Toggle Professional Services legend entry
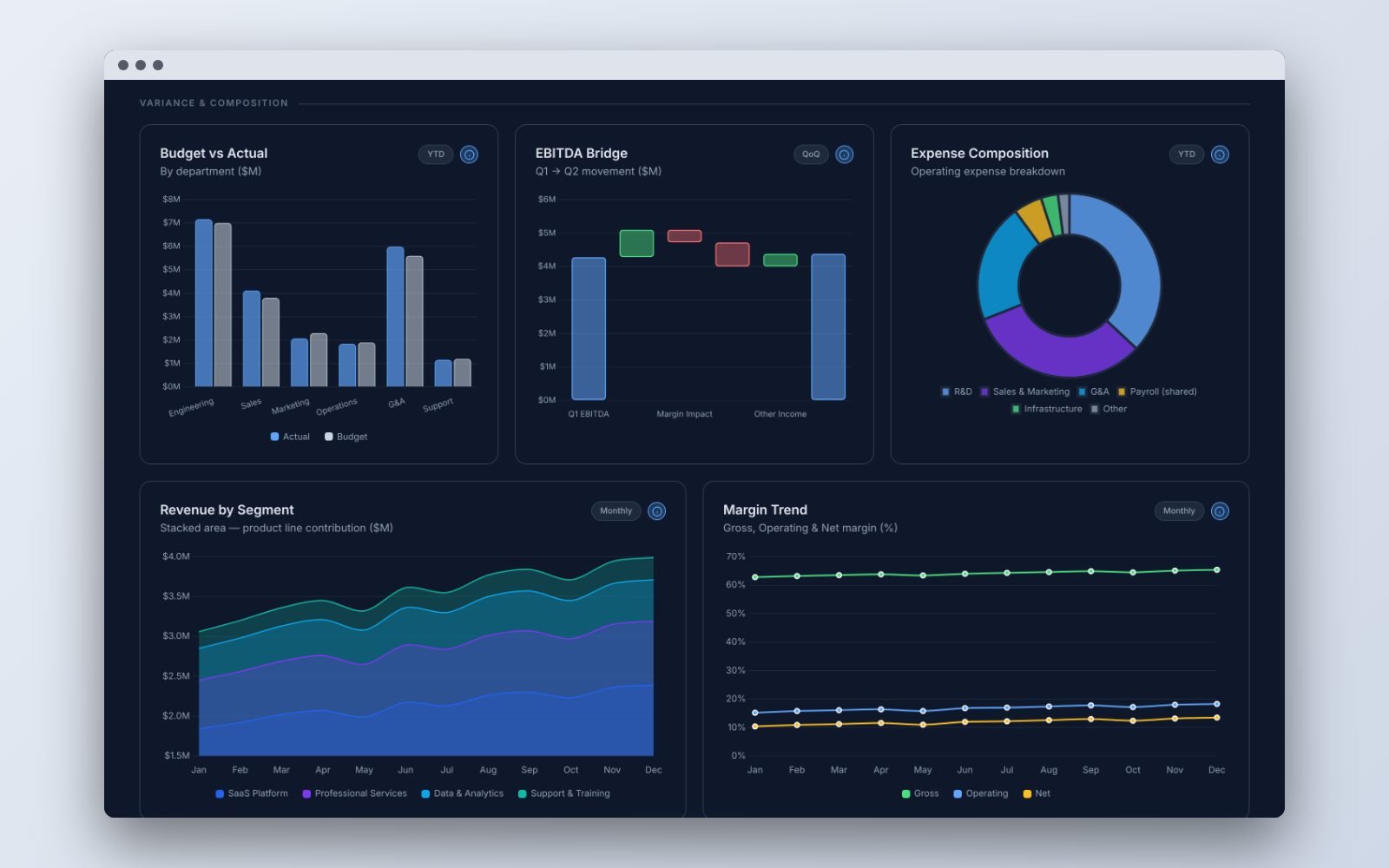 pyautogui.click(x=354, y=793)
